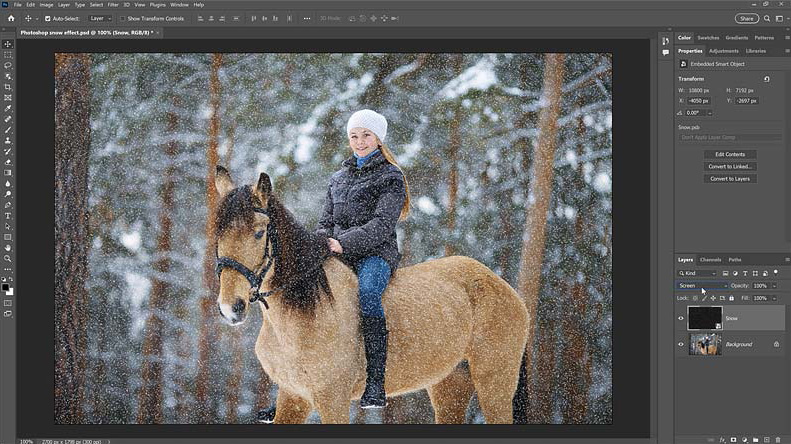Click the Convert to Layers button

coord(729,178)
